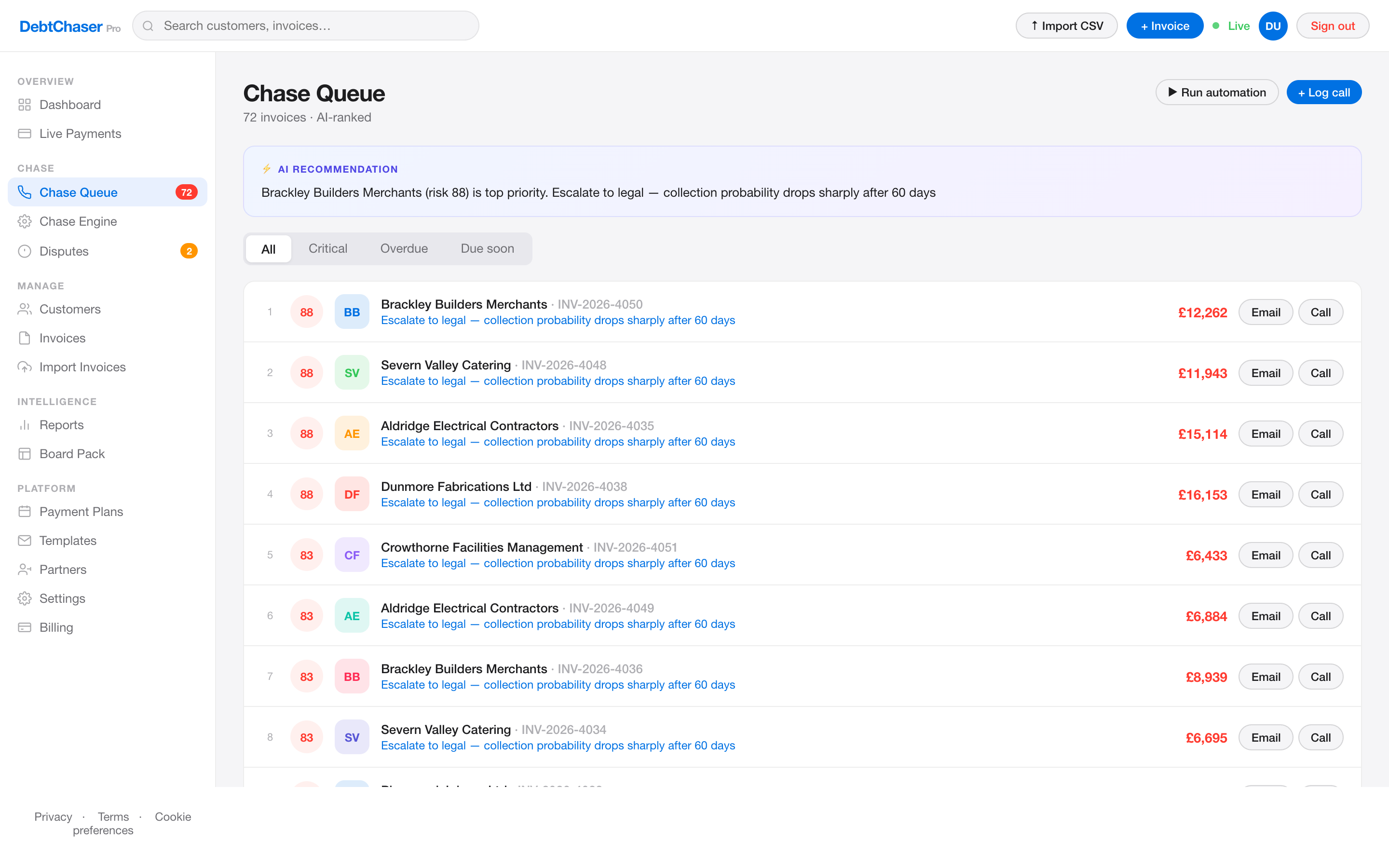
Task: Click the DF avatar for Dunmore Fabrications
Action: 352,494
